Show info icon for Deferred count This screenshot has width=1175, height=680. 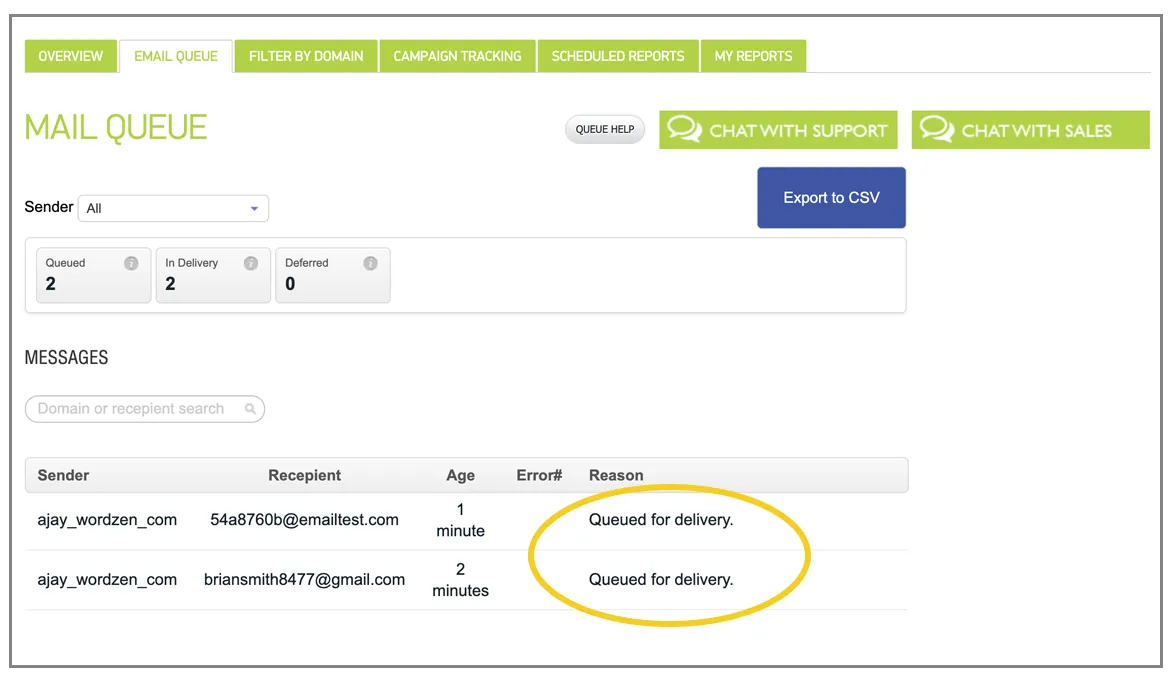pos(370,263)
